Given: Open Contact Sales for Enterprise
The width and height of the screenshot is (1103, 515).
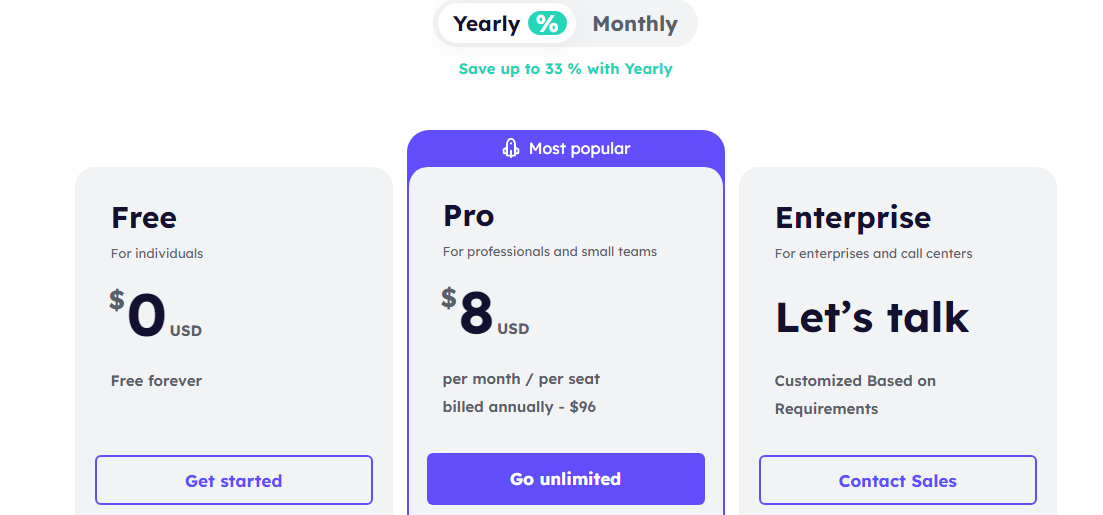Looking at the screenshot, I should click(897, 481).
